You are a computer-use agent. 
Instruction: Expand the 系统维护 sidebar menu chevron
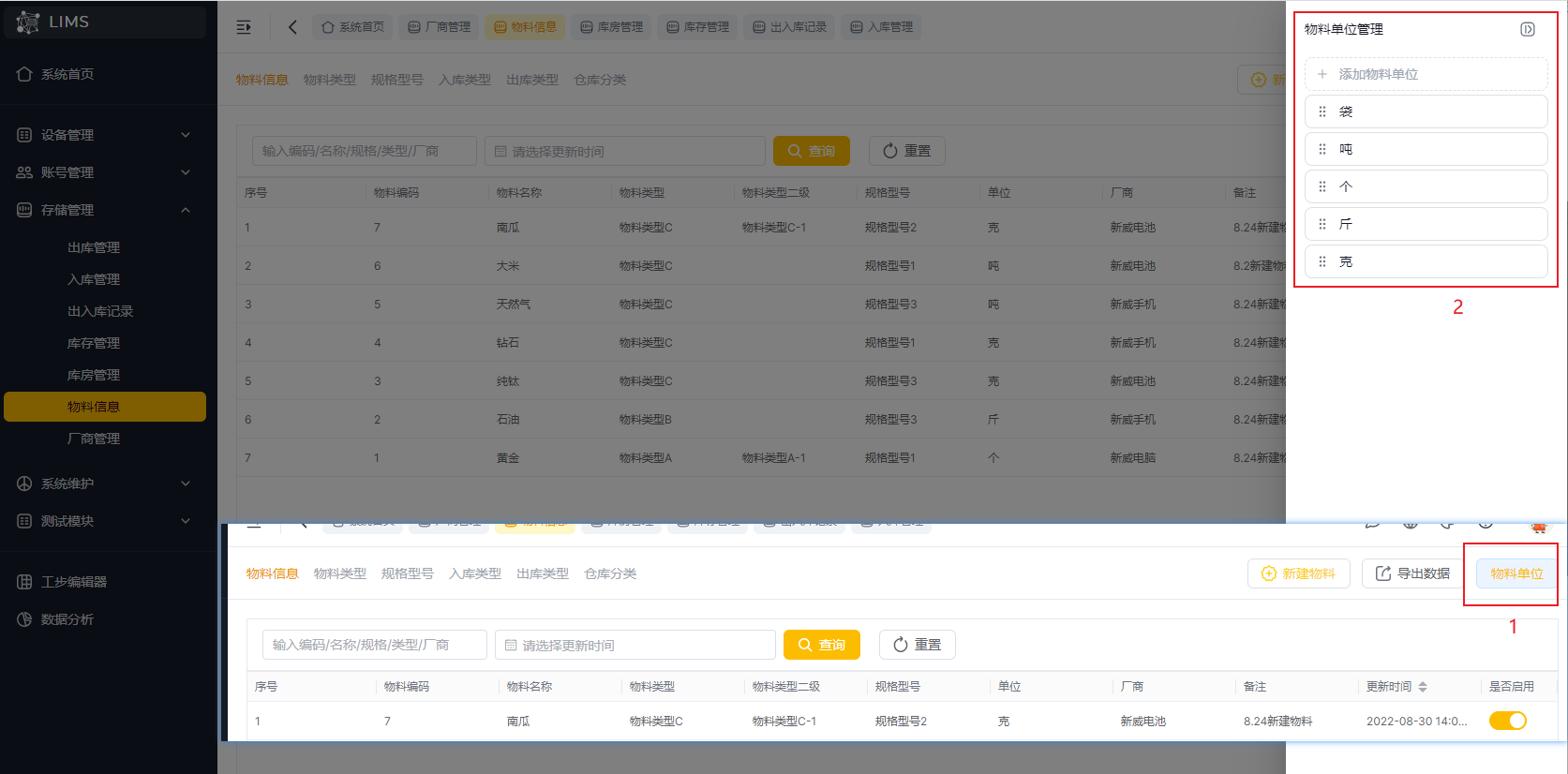pos(186,484)
